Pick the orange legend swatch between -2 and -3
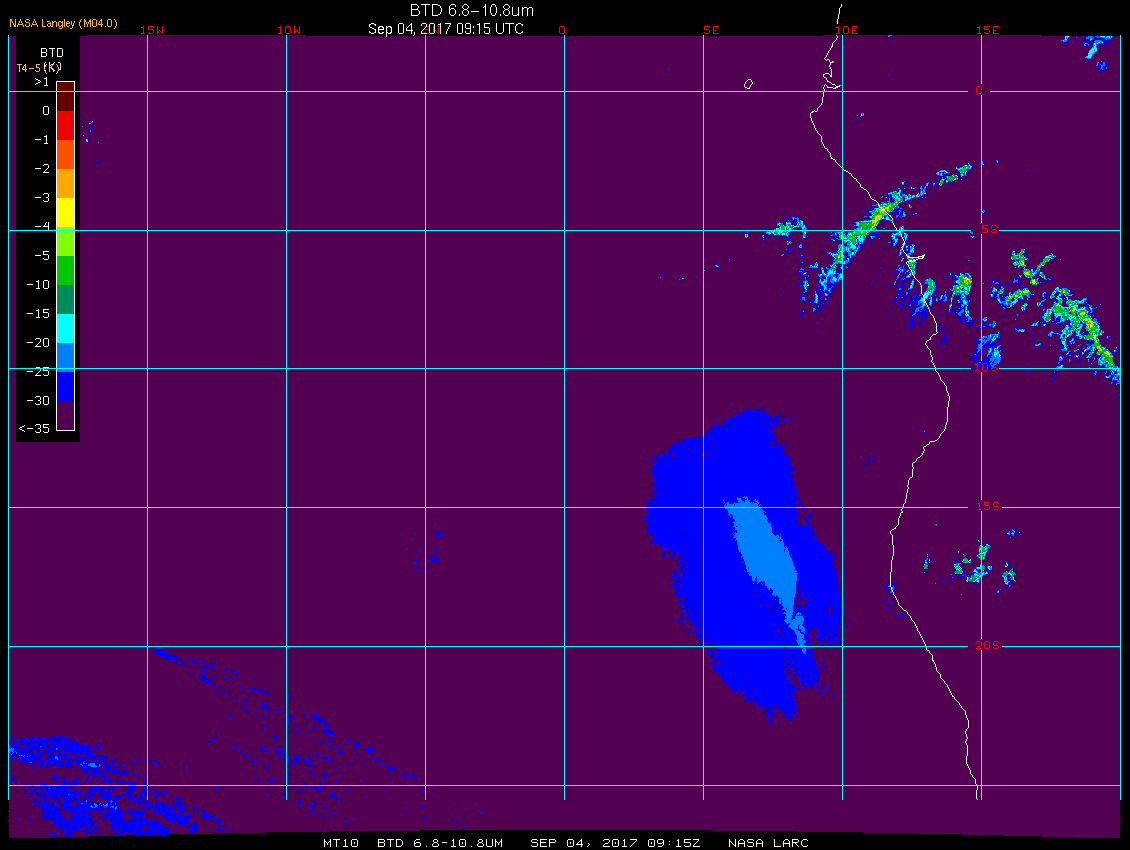This screenshot has width=1130, height=850. click(66, 183)
